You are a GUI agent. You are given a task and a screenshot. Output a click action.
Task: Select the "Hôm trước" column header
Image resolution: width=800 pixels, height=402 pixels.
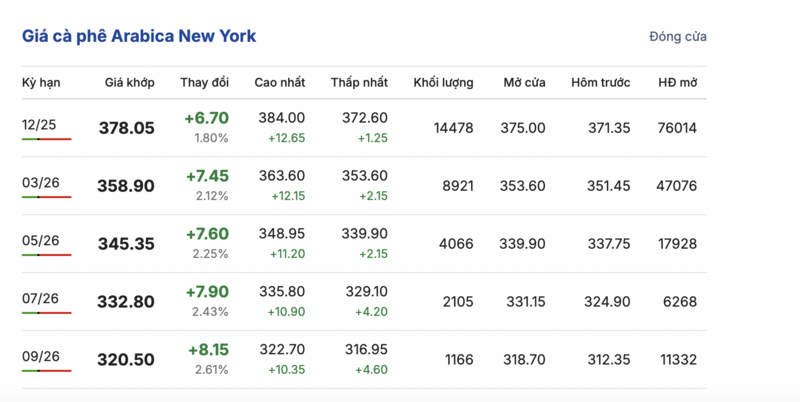(x=600, y=82)
